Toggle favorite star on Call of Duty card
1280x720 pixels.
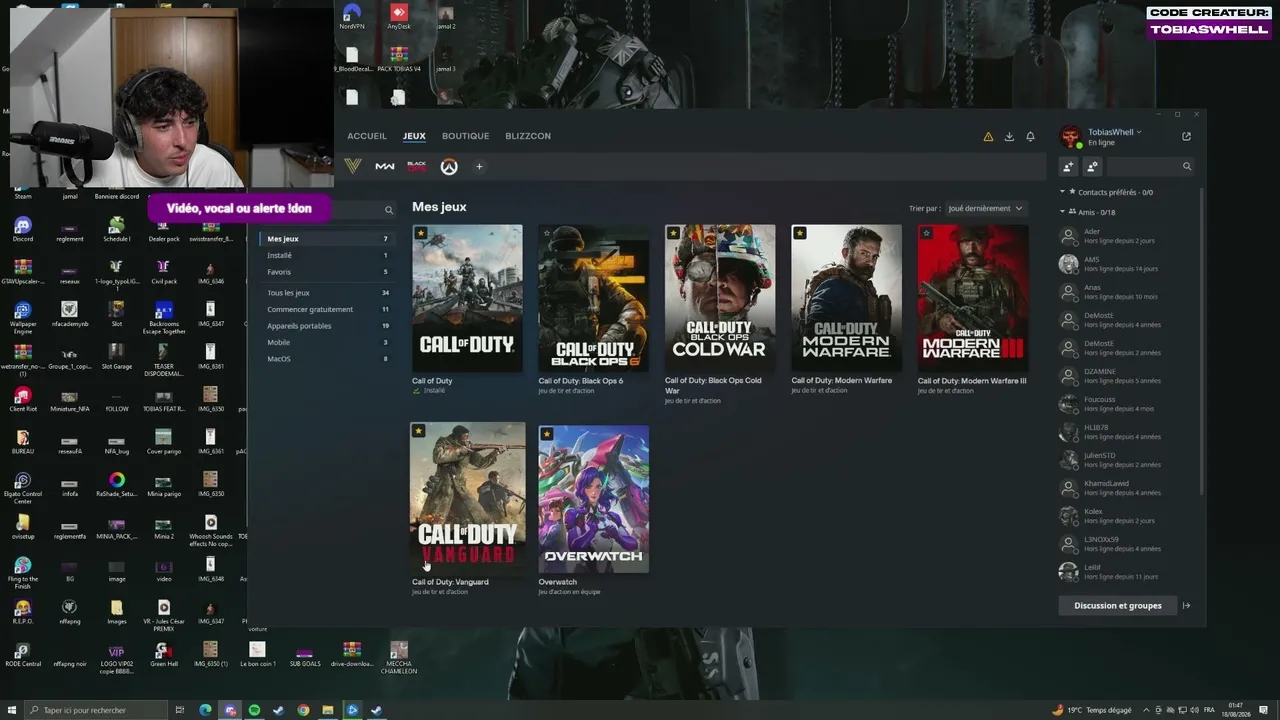pos(421,233)
